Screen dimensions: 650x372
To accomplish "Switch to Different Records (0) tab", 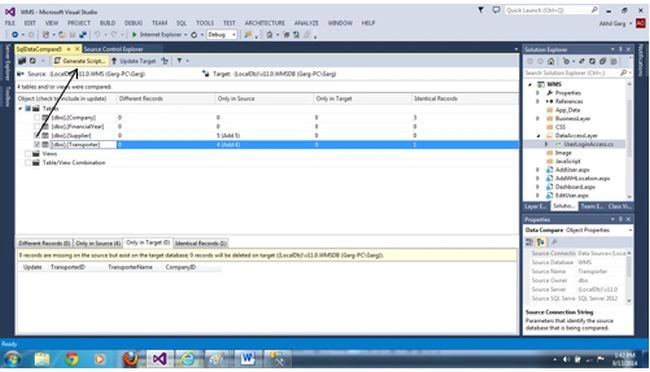I will tap(44, 243).
